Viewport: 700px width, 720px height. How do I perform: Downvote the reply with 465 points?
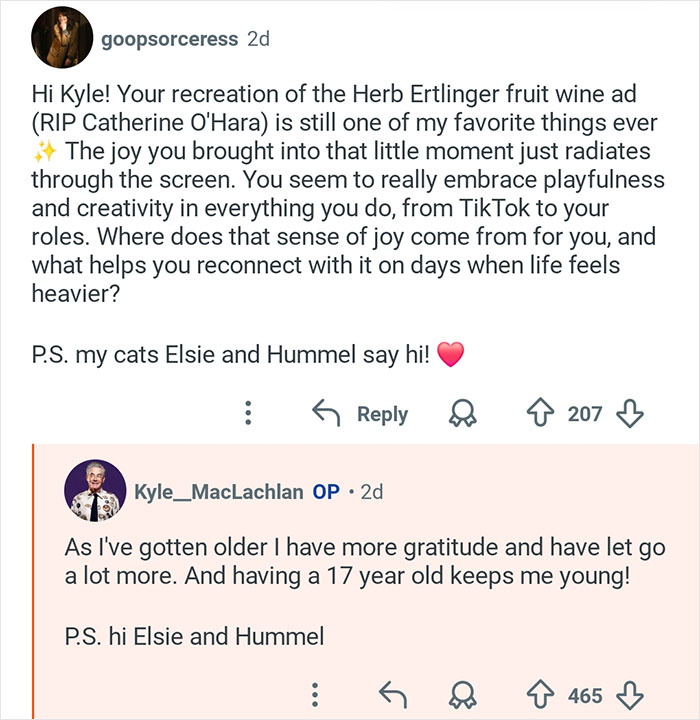coord(626,695)
